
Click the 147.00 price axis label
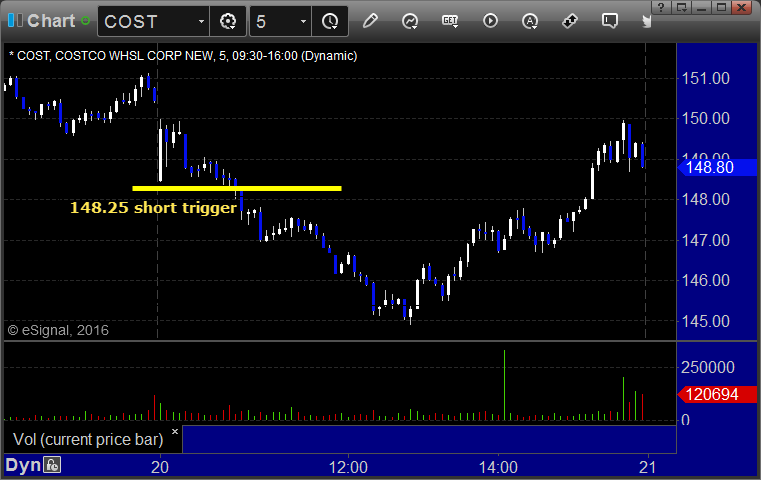coord(706,240)
